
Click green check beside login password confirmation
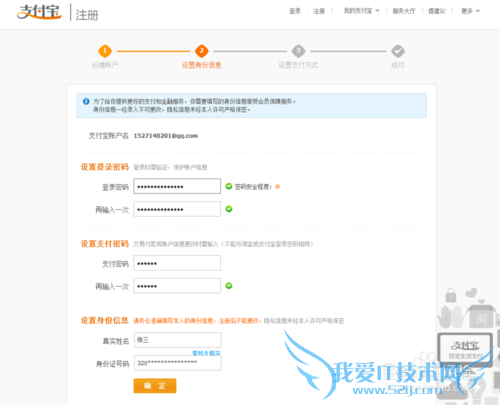(229, 209)
